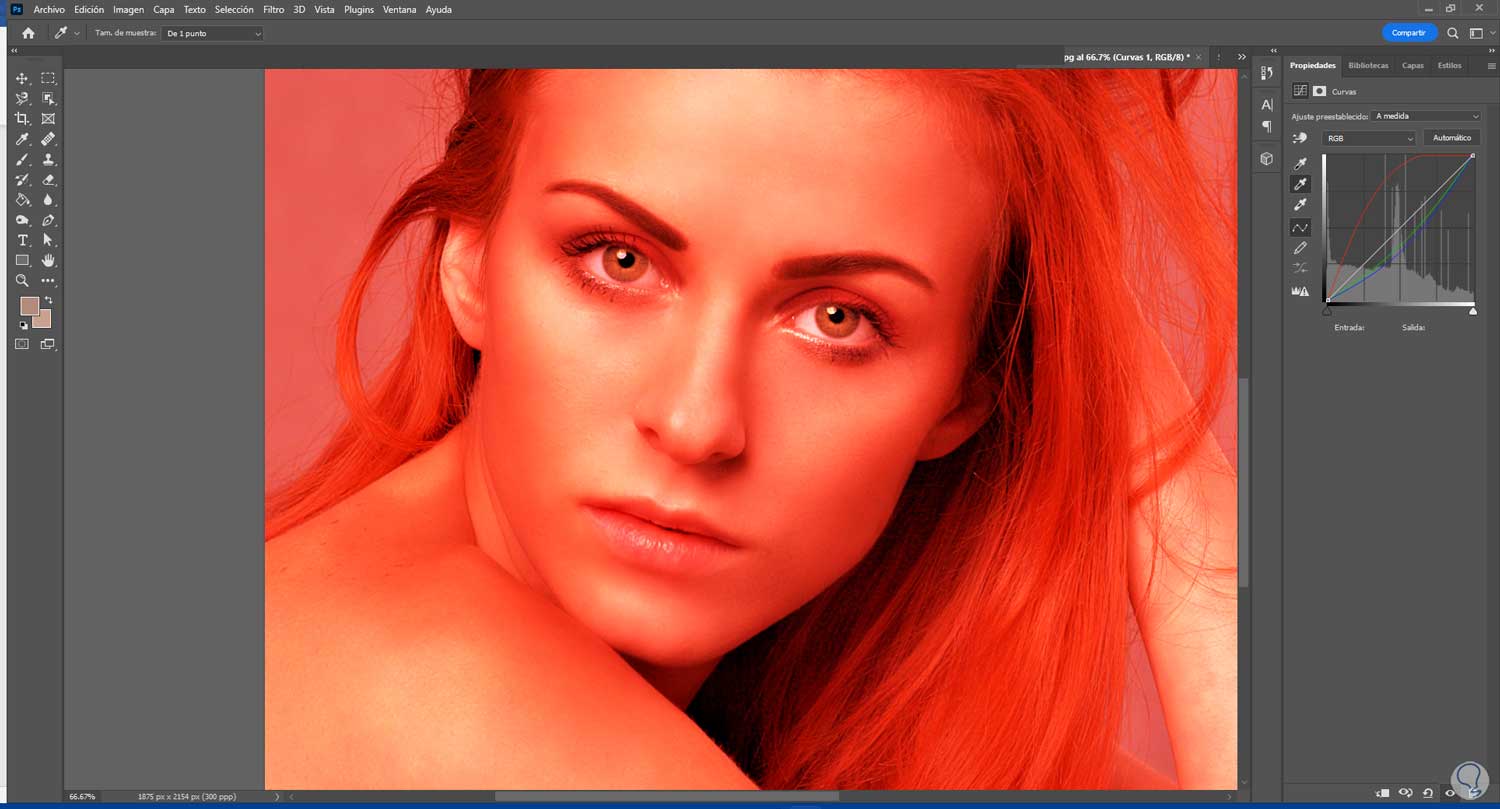Select the Brush tool
Viewport: 1500px width, 809px height.
pyautogui.click(x=22, y=160)
